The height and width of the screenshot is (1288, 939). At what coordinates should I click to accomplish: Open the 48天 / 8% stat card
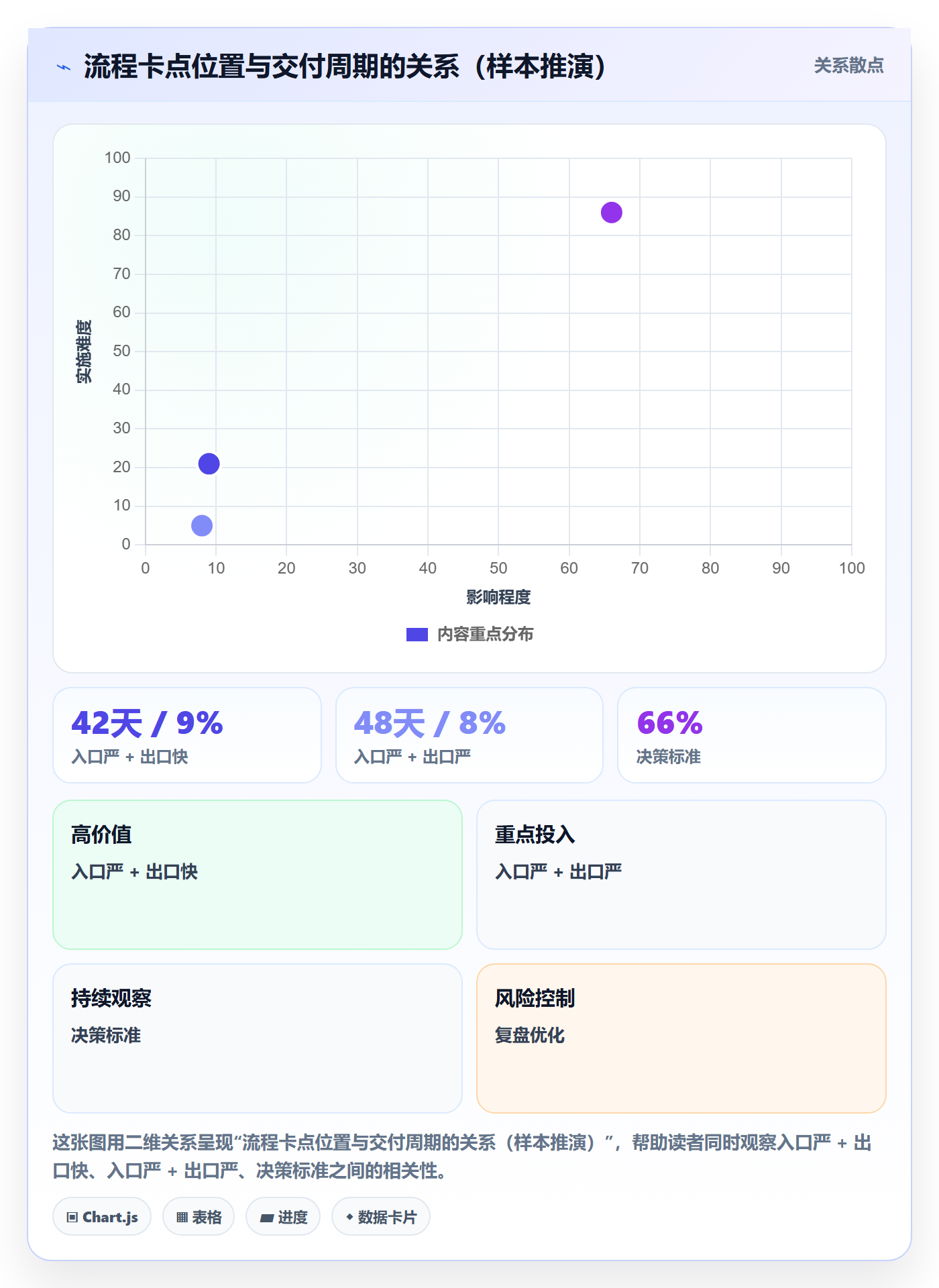coord(469,735)
